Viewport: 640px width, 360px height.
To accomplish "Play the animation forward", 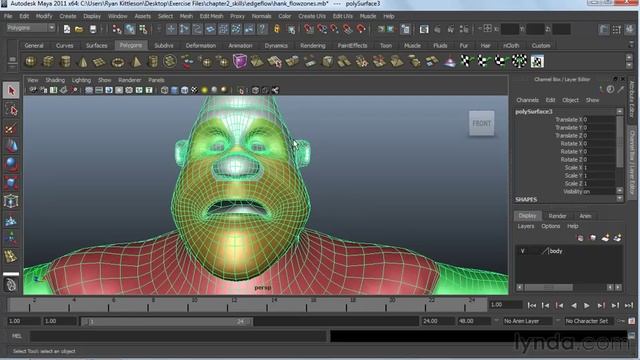I will tap(587, 305).
